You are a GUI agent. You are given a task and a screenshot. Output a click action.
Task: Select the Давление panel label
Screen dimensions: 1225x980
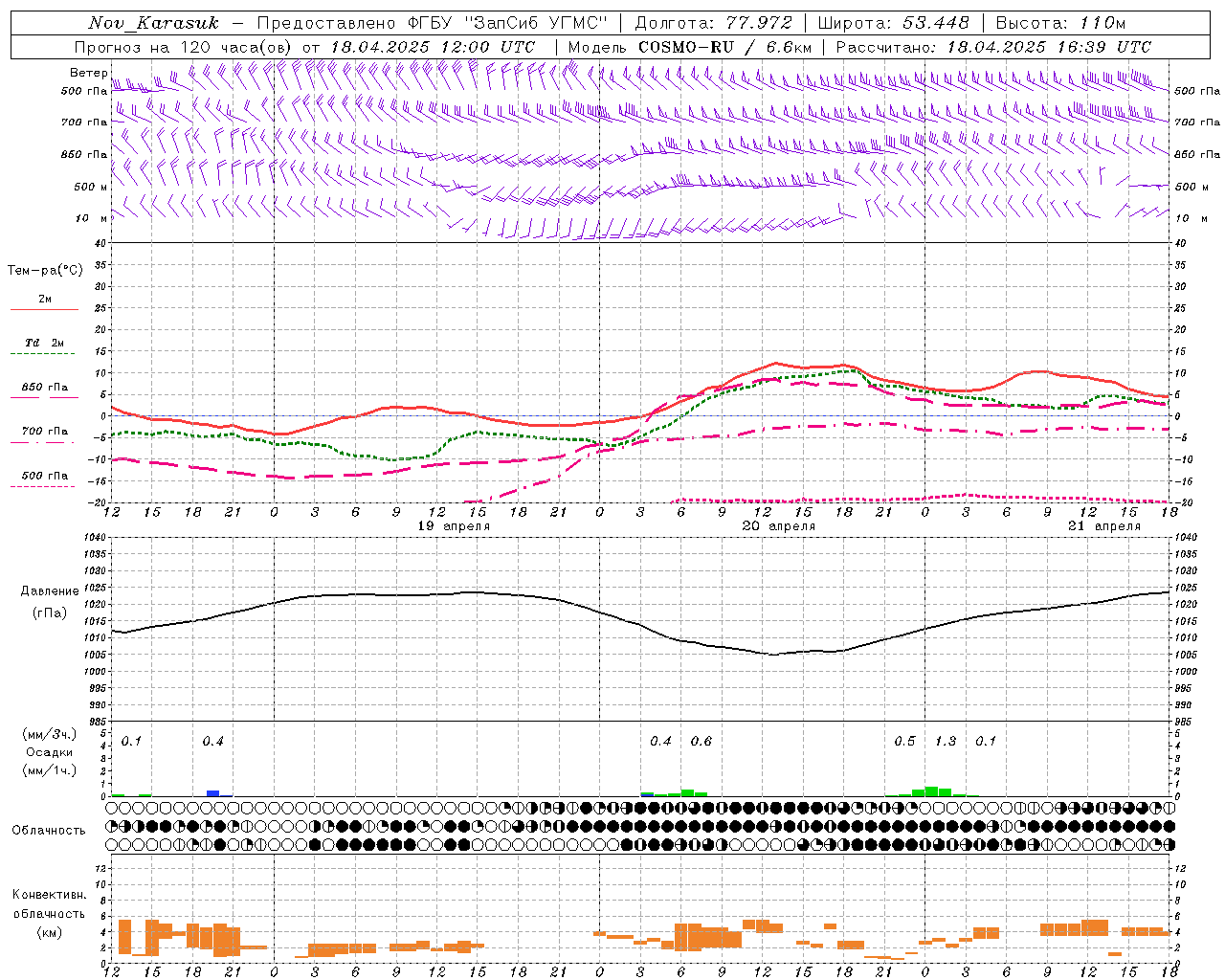pos(49,591)
